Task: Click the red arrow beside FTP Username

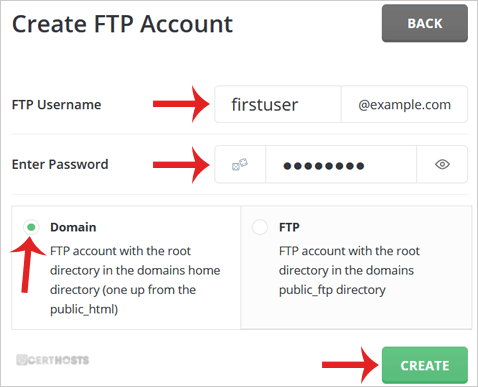Action: click(x=181, y=104)
